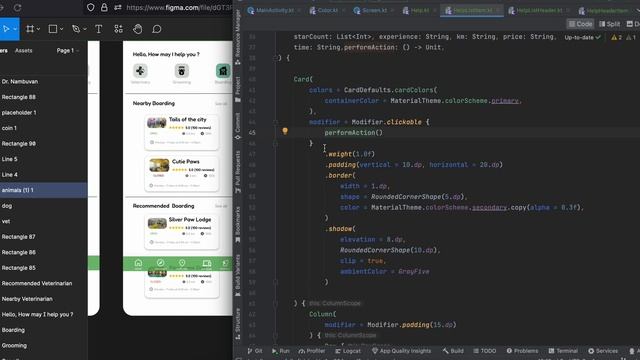Switch editor to Code view
The height and width of the screenshot is (360, 640).
pos(580,24)
